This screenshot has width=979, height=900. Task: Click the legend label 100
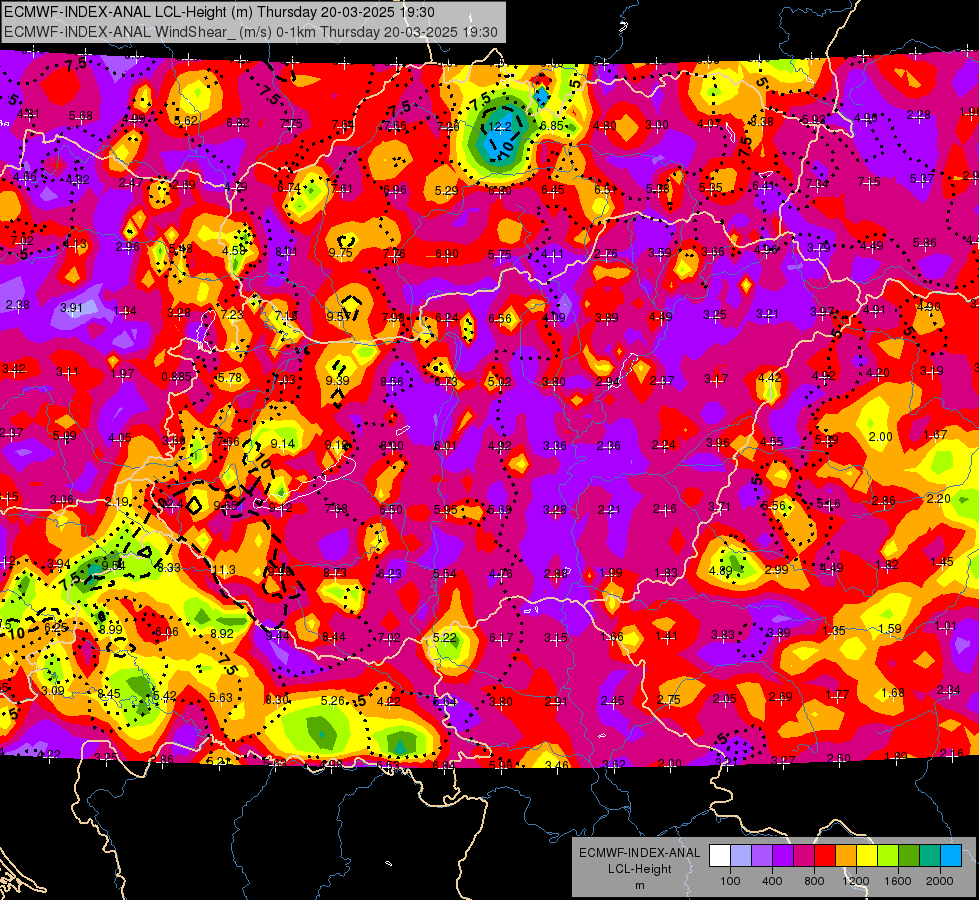point(730,881)
